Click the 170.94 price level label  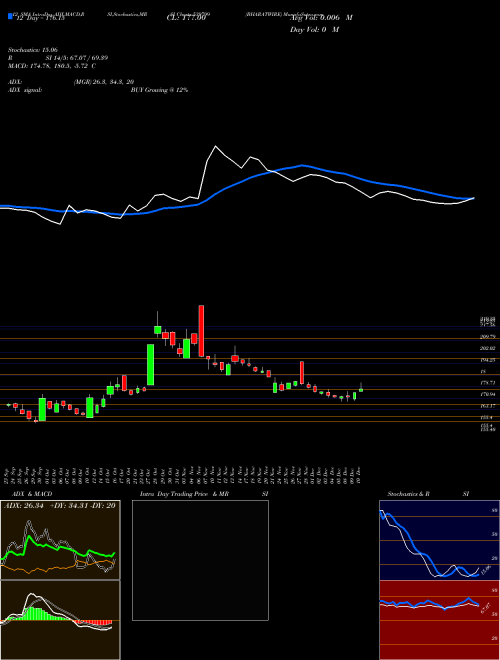[x=489, y=394]
